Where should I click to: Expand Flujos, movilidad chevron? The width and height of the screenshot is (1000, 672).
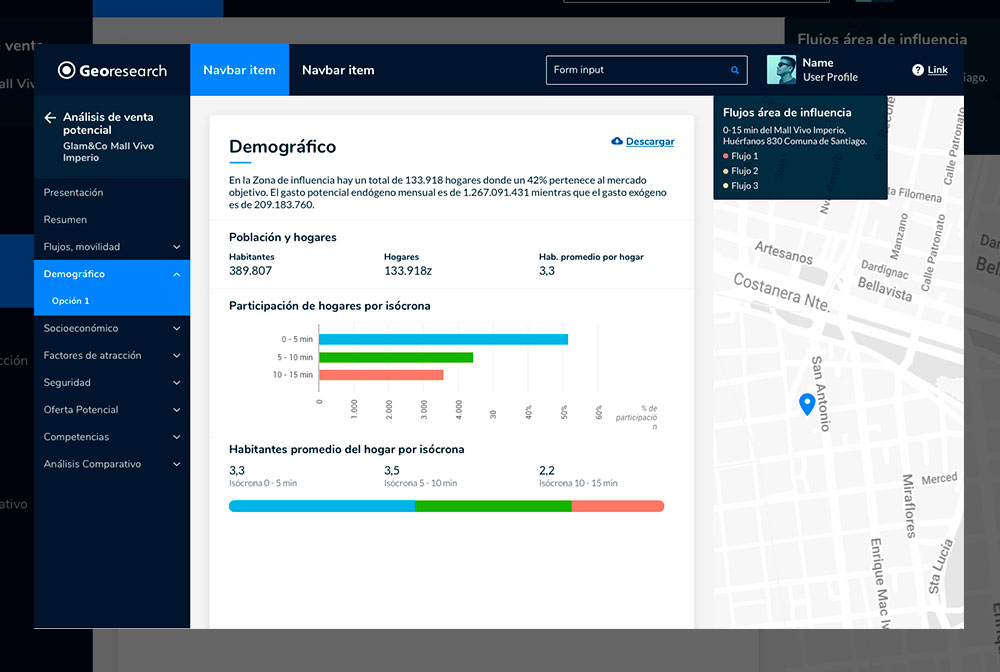tap(177, 247)
